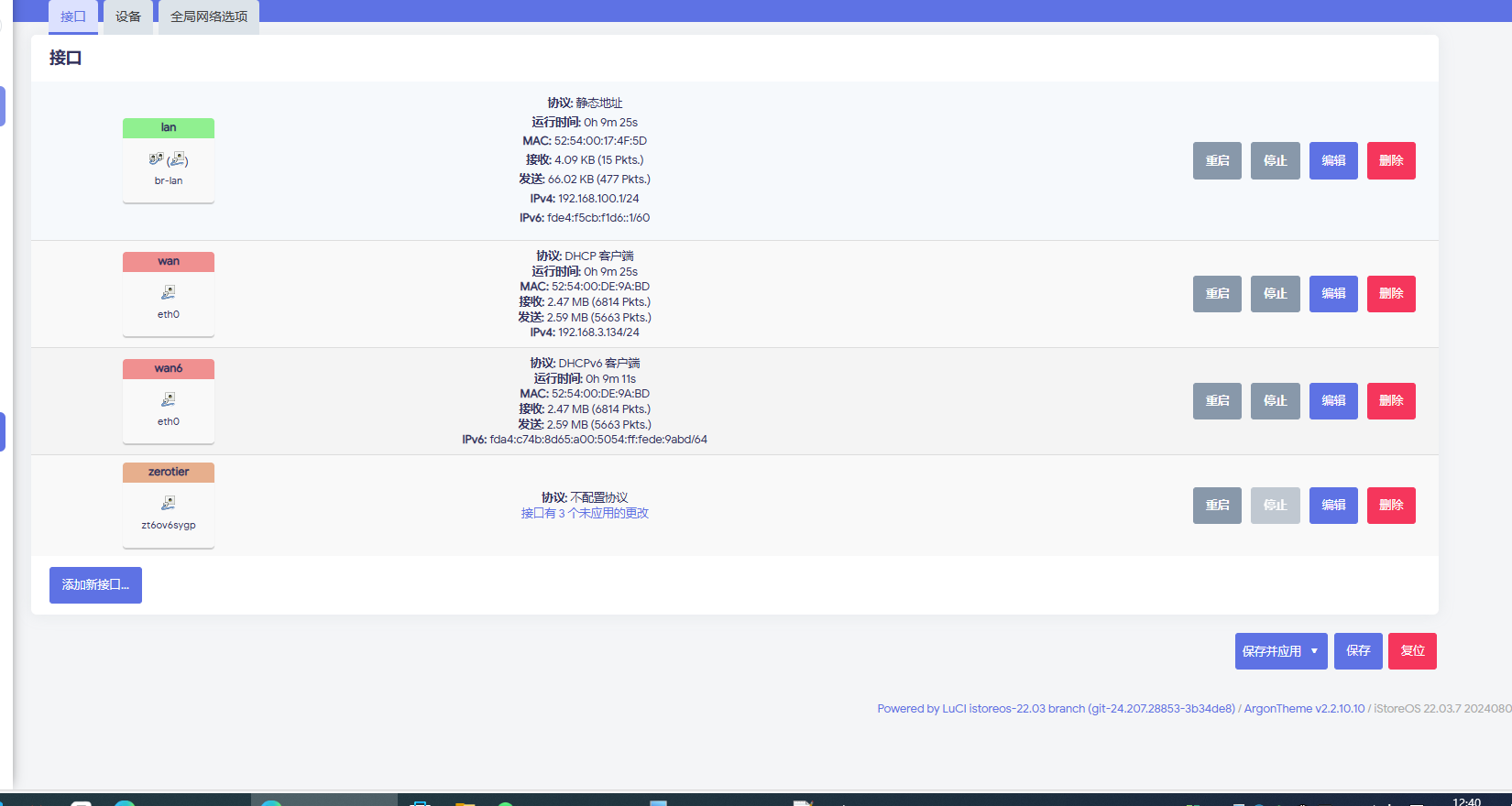The height and width of the screenshot is (806, 1512).
Task: Click the 添加新接口 button
Action: pyautogui.click(x=95, y=585)
